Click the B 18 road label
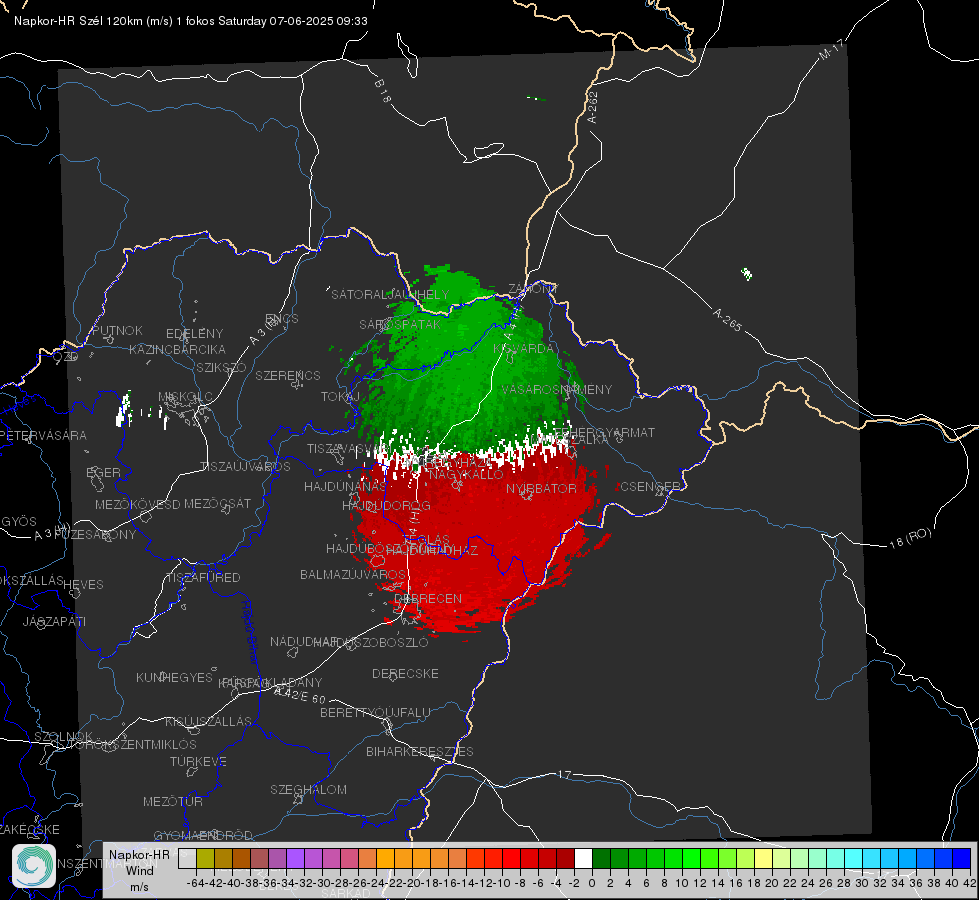The width and height of the screenshot is (979, 900). (382, 91)
